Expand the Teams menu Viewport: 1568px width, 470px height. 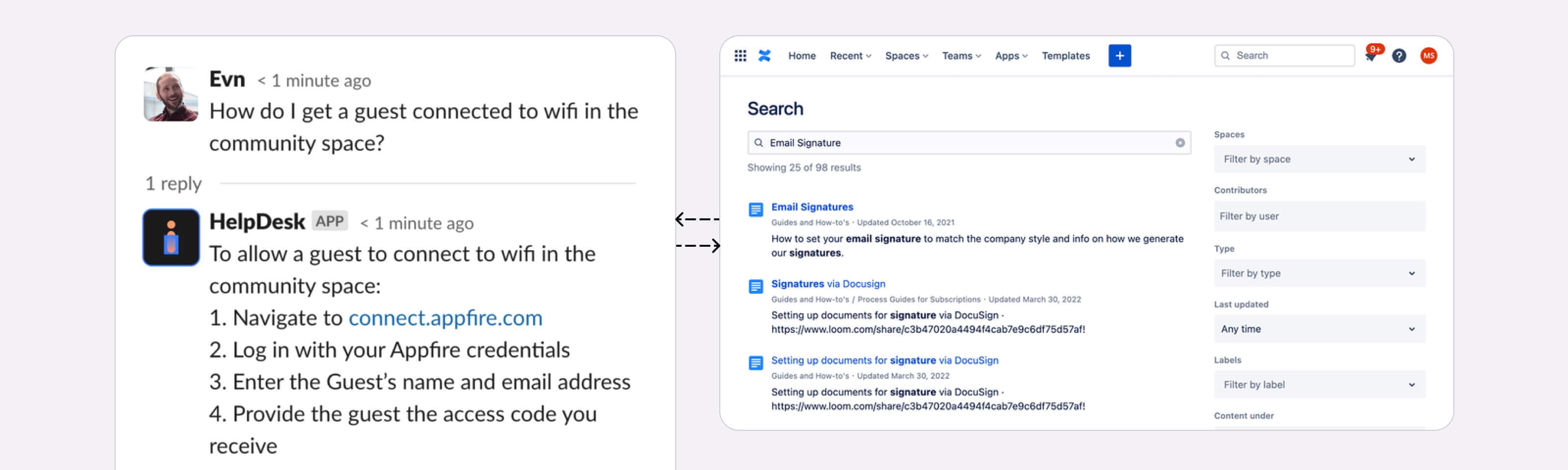pos(961,56)
